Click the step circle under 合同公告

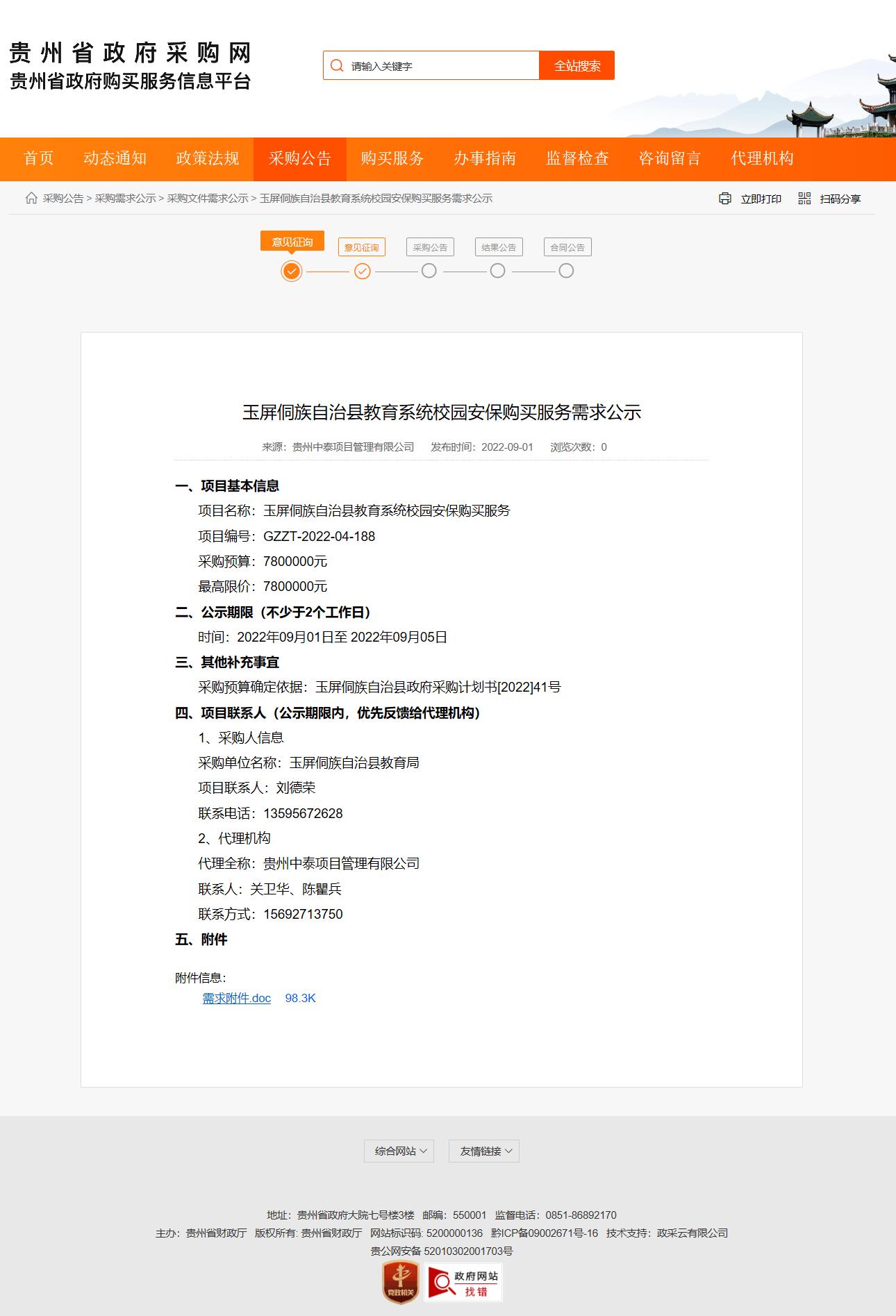pos(567,271)
